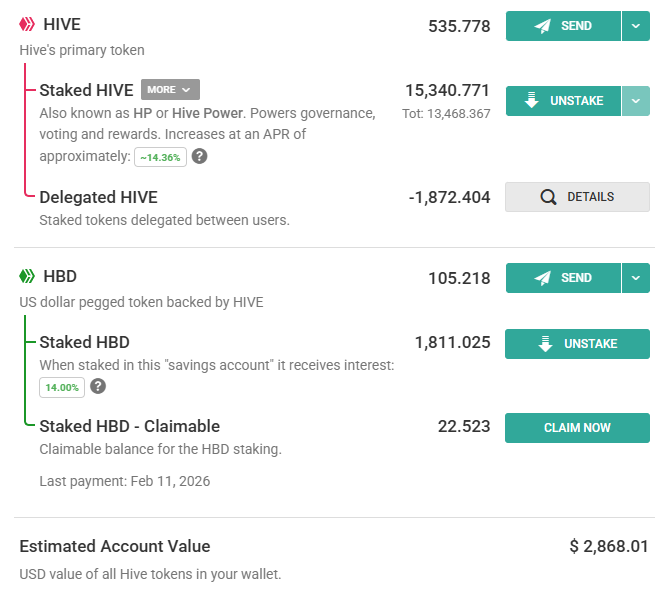Click the ~14.36% APR badge
668x595 pixels.
[x=160, y=157]
